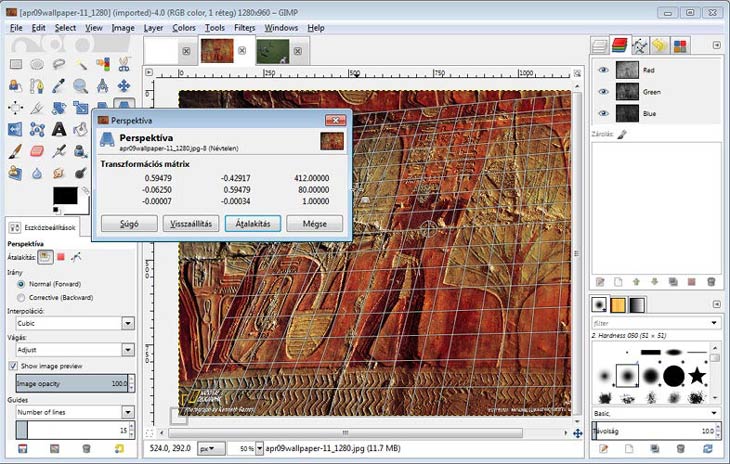Open the Colors menu
The image size is (730, 464).
(183, 28)
